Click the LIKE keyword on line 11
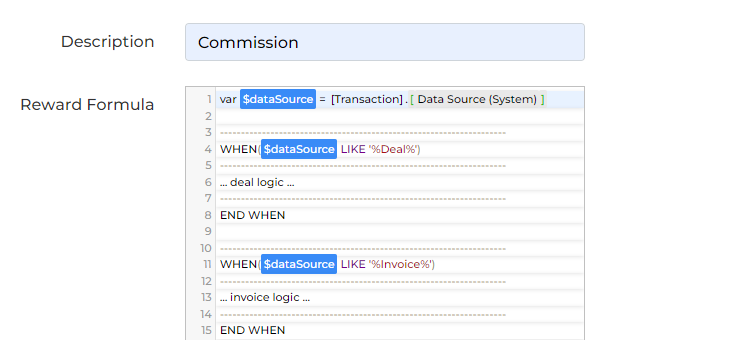The image size is (741, 361). pyautogui.click(x=353, y=264)
